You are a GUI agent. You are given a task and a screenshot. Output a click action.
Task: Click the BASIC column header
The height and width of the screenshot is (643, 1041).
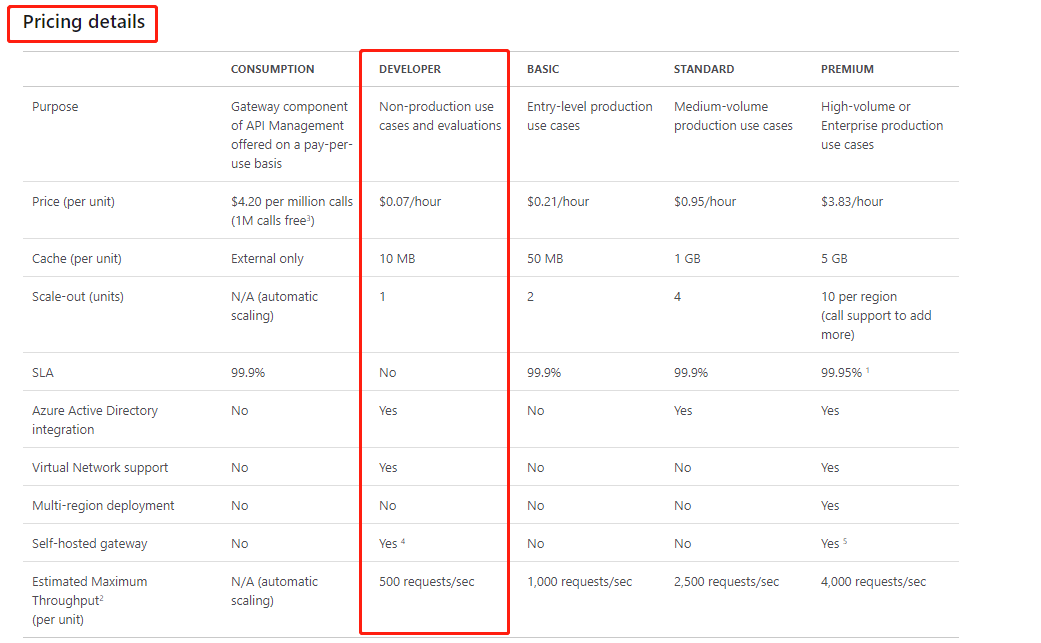542,69
